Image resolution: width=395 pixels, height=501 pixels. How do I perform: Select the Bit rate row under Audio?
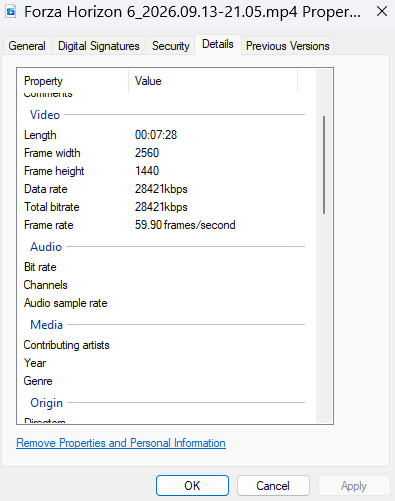click(x=164, y=267)
